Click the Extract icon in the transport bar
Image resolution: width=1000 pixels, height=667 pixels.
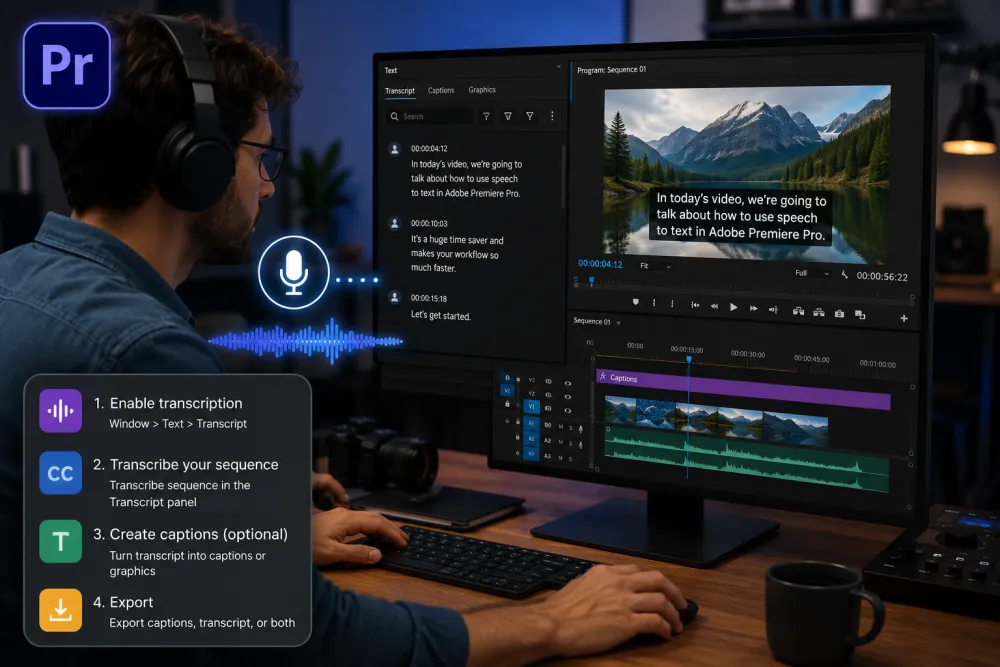click(819, 312)
